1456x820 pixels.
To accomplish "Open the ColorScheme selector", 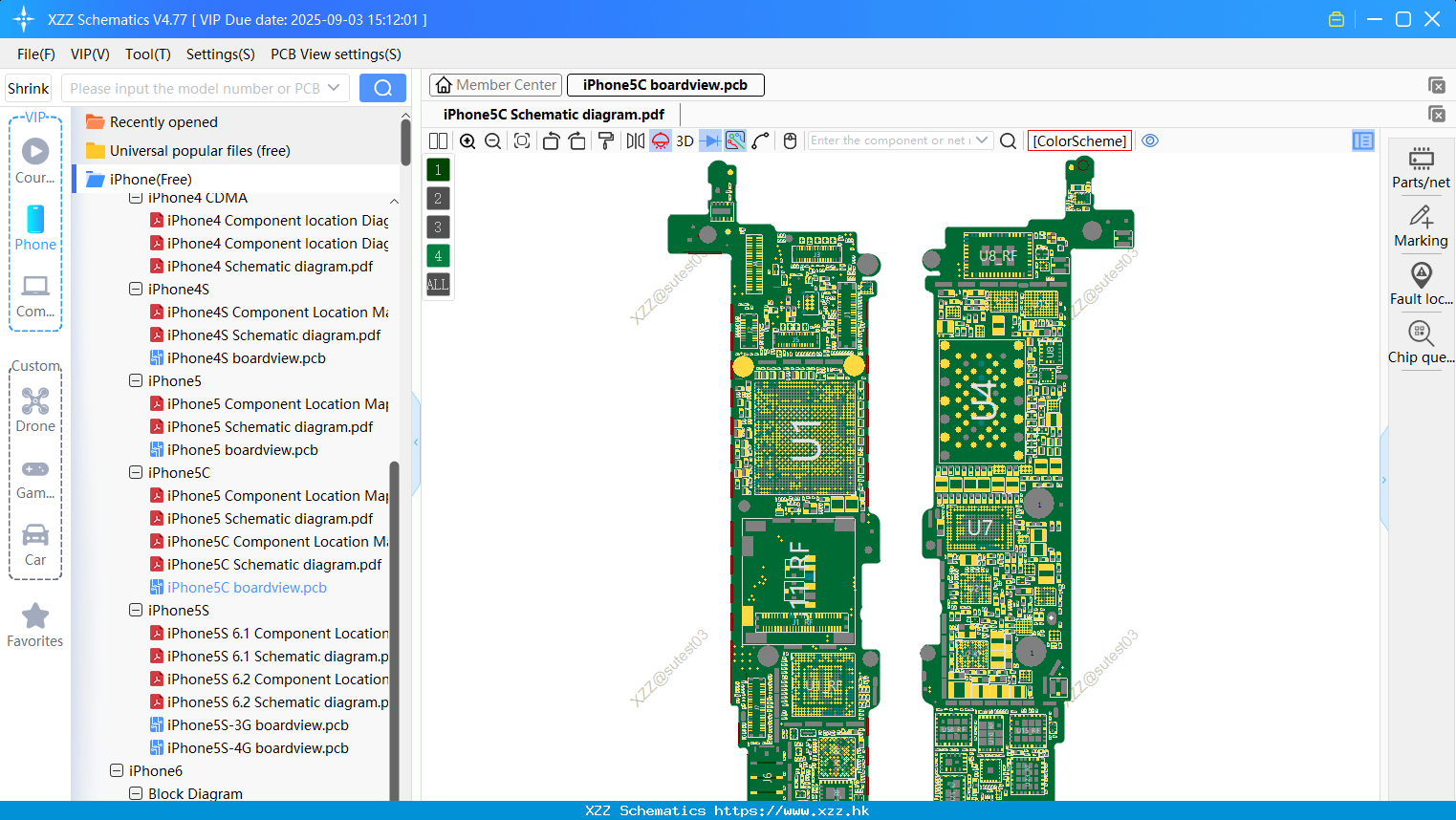I will coord(1079,141).
